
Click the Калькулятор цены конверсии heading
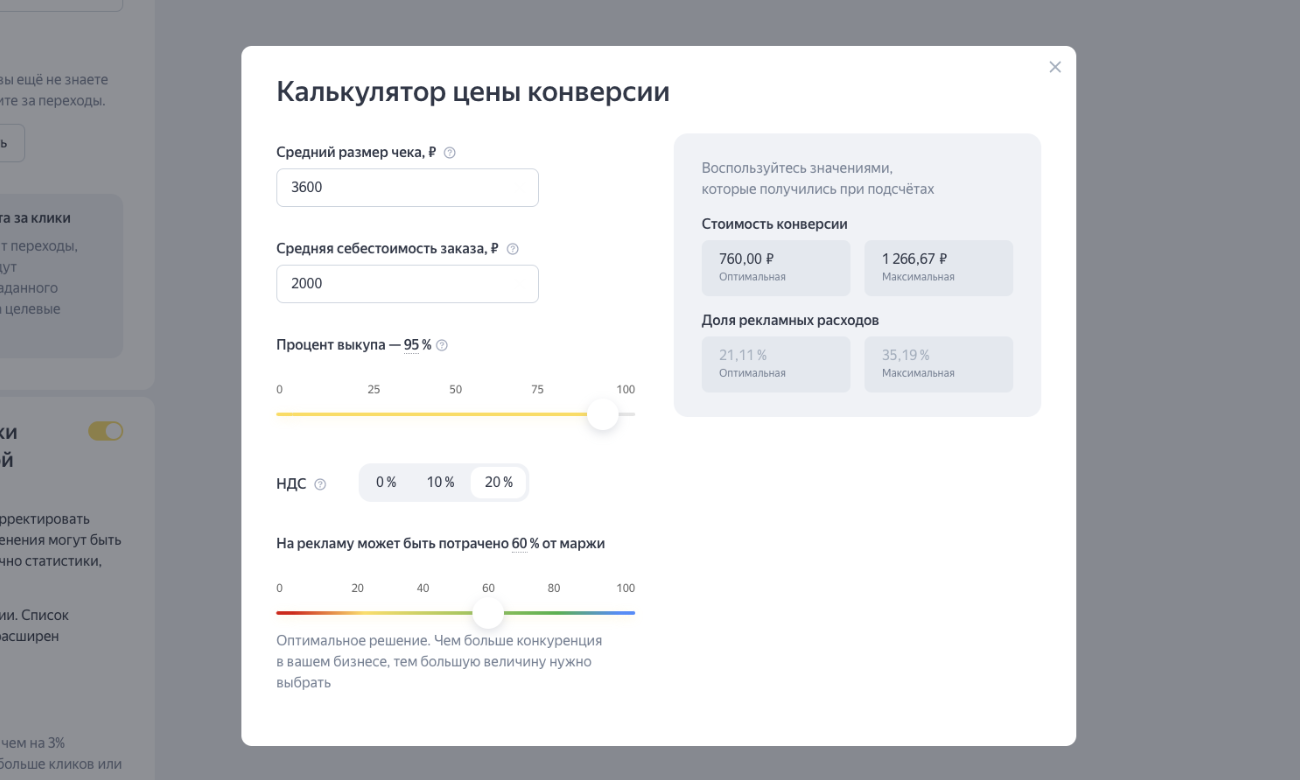(473, 92)
